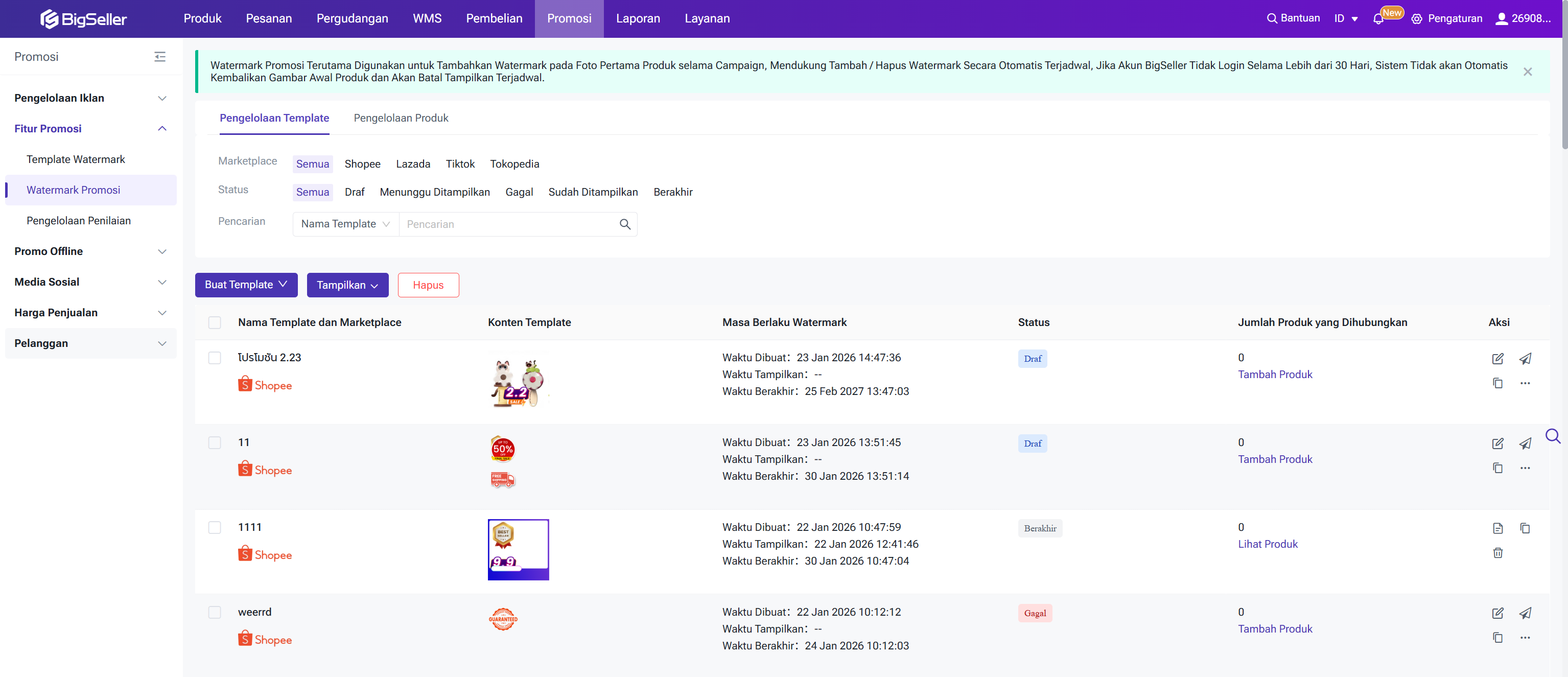
Task: Open the Nama Template search type dropdown
Action: pyautogui.click(x=345, y=224)
